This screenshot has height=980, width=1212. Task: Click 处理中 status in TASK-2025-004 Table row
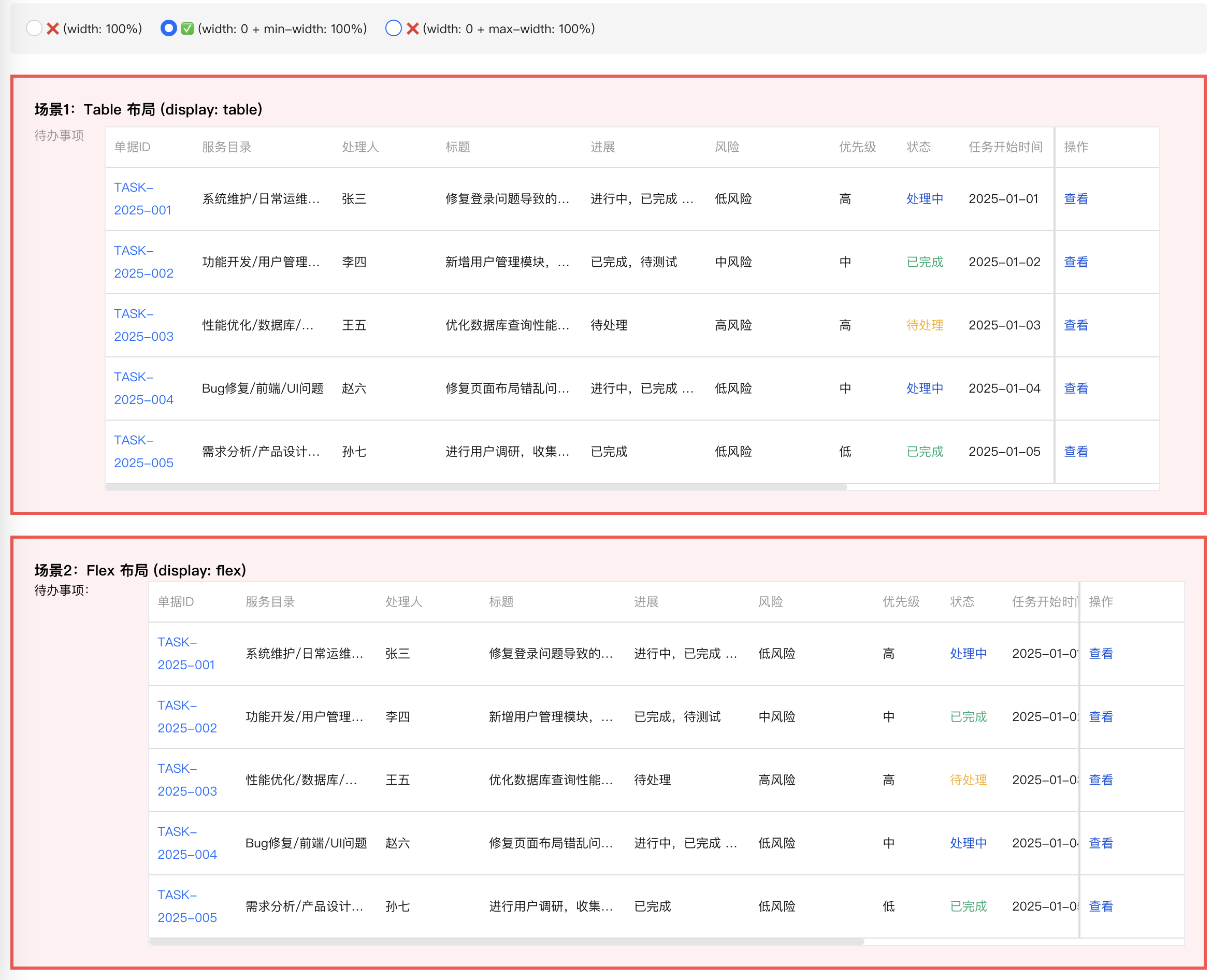point(924,388)
